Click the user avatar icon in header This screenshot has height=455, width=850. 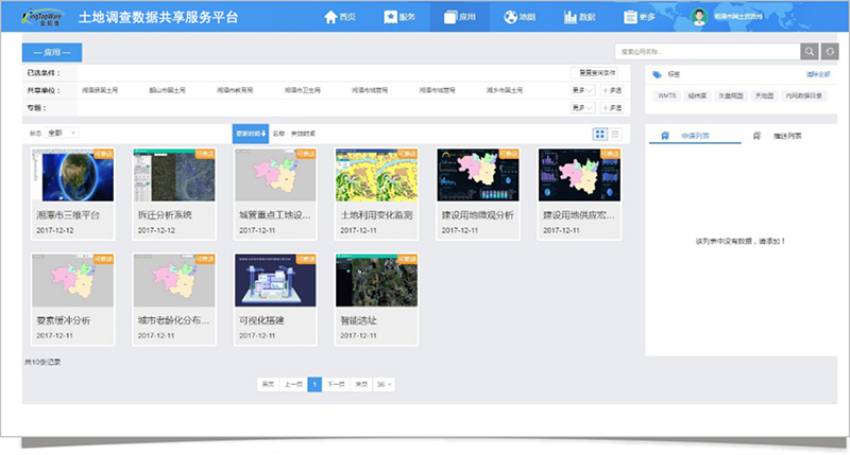(x=699, y=17)
